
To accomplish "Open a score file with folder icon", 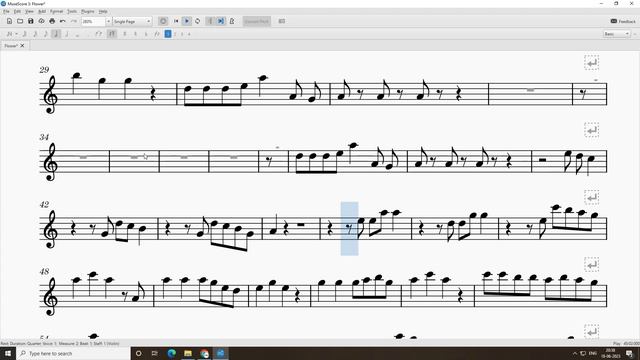I will [x=20, y=21].
